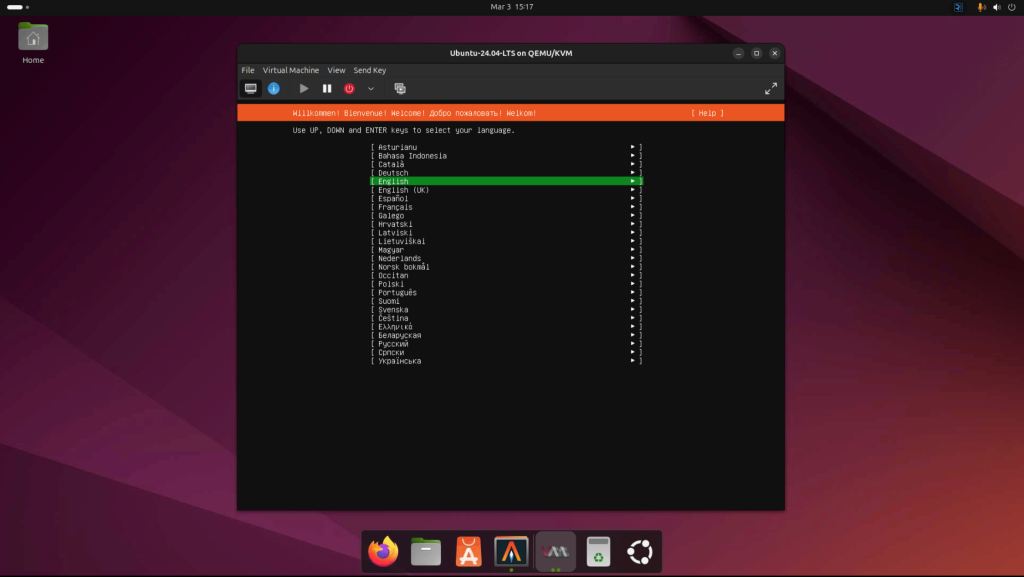
Task: Open Virtual Machine Manager from the dock
Action: (554, 551)
